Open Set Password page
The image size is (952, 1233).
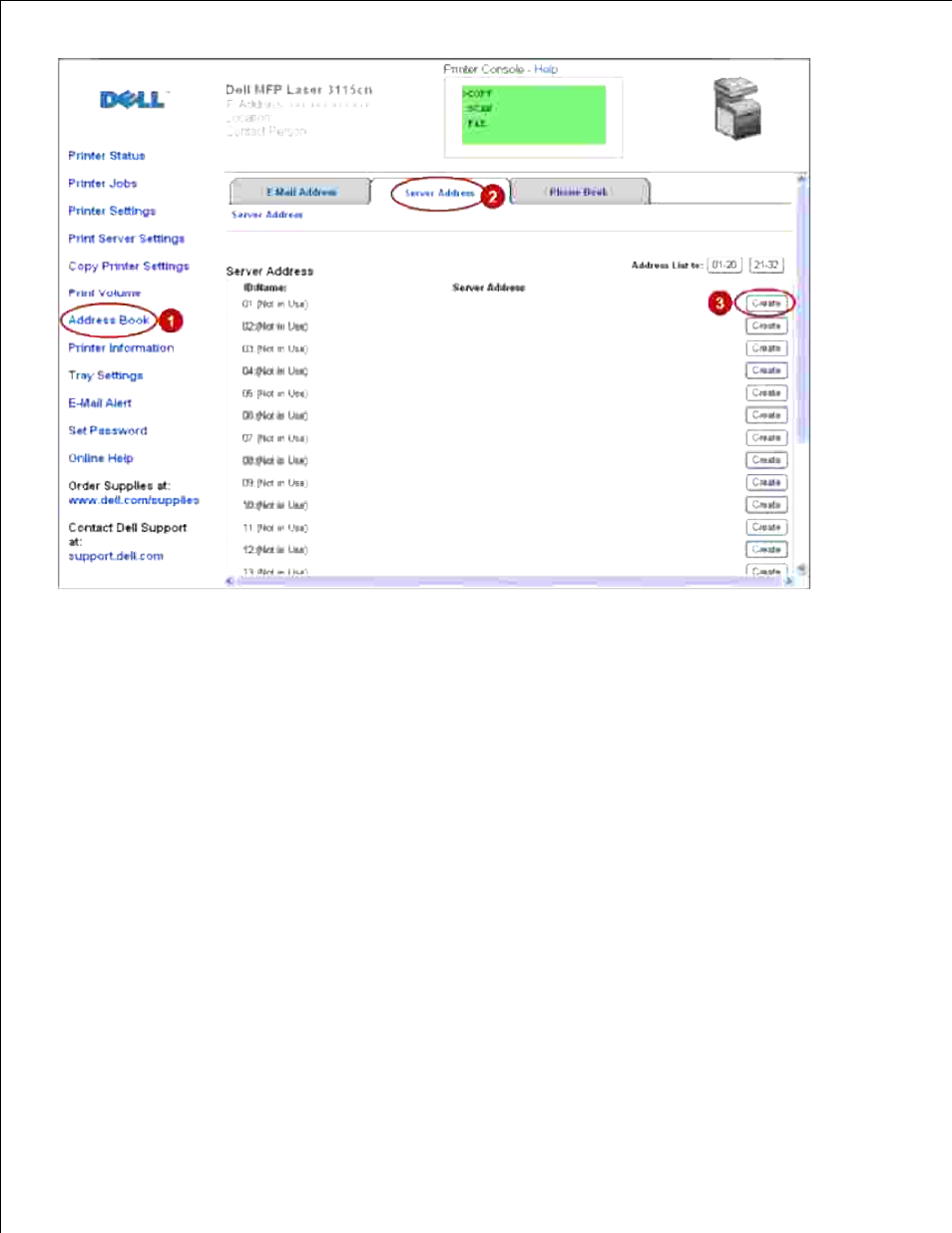coord(108,431)
